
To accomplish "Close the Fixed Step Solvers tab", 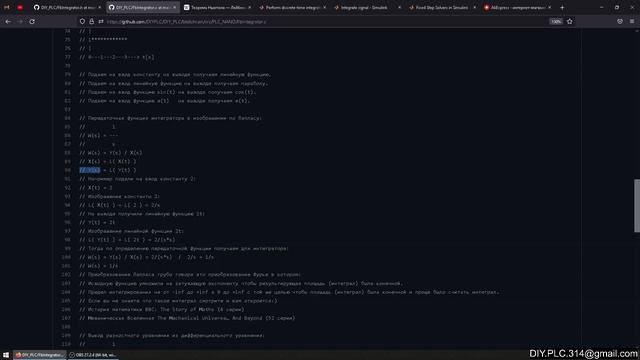I will [x=474, y=7].
